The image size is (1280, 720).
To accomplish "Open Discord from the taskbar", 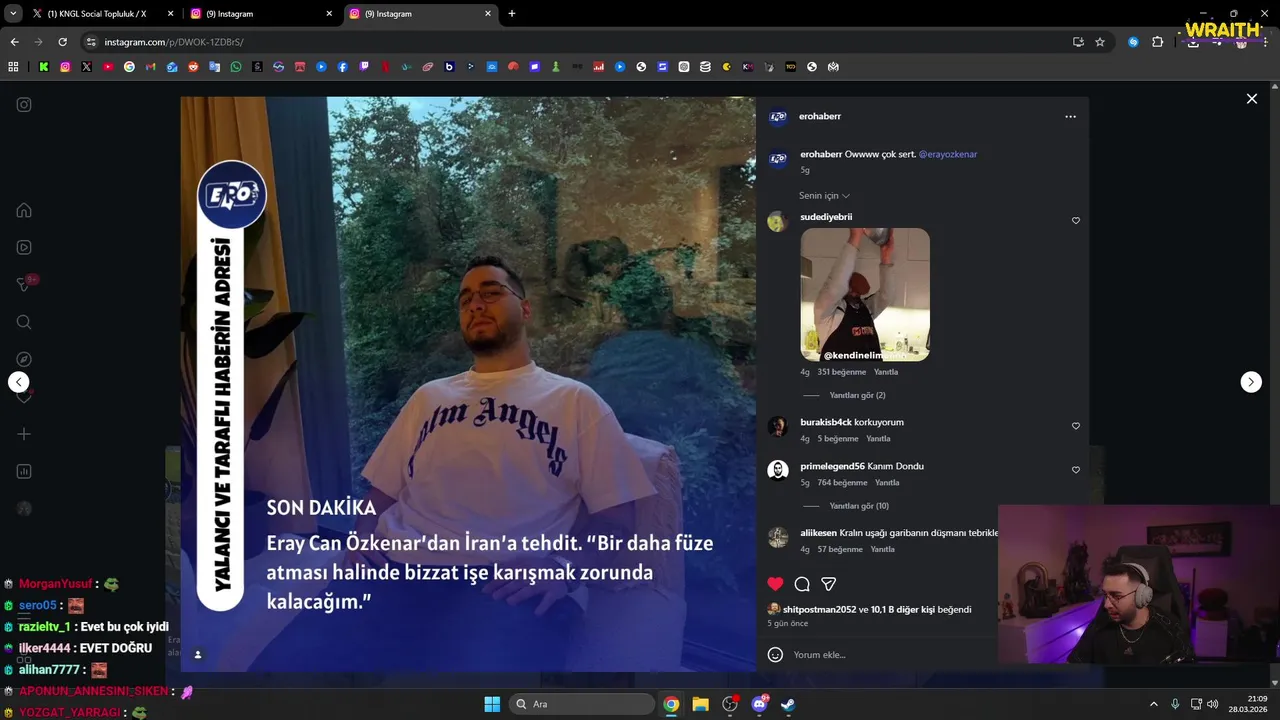I will tap(759, 704).
